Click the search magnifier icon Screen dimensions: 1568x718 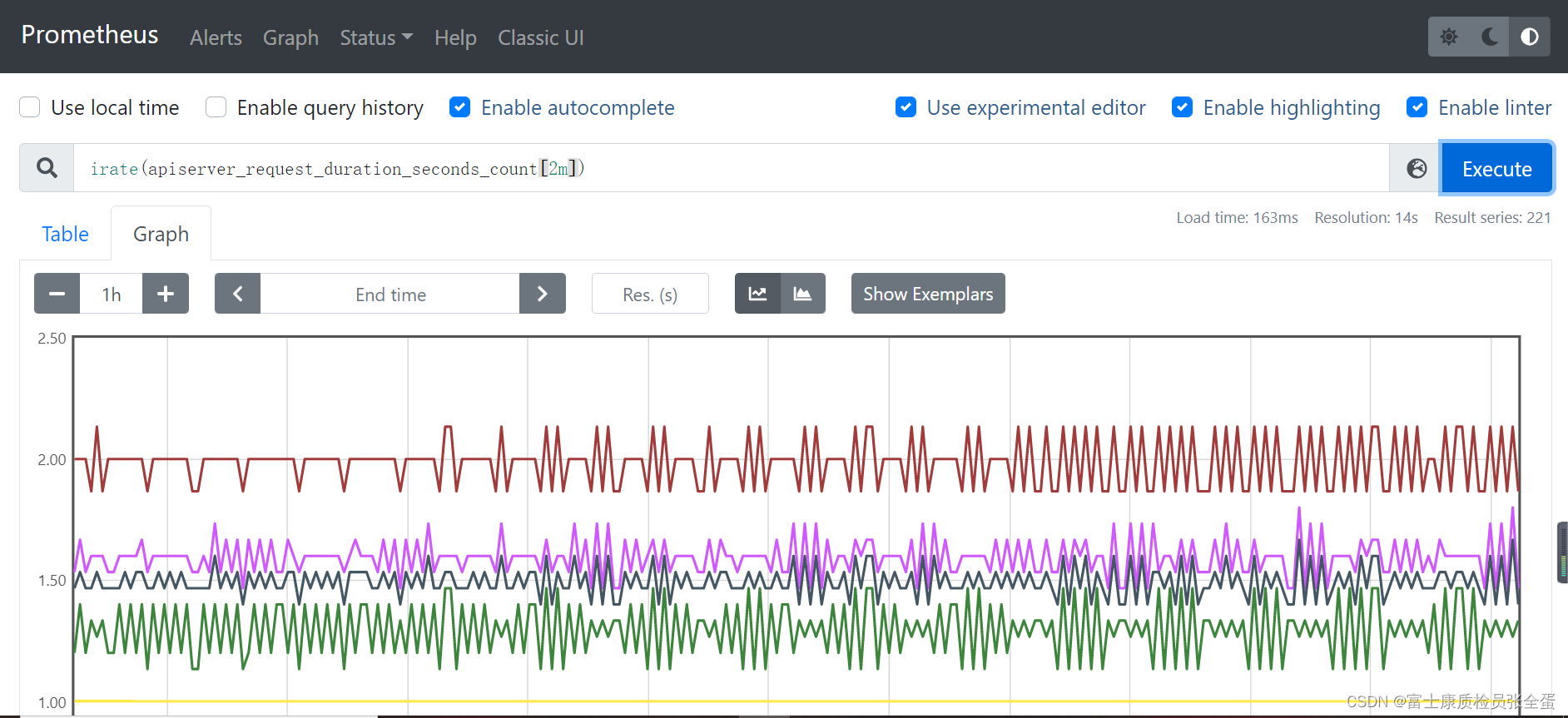[47, 168]
